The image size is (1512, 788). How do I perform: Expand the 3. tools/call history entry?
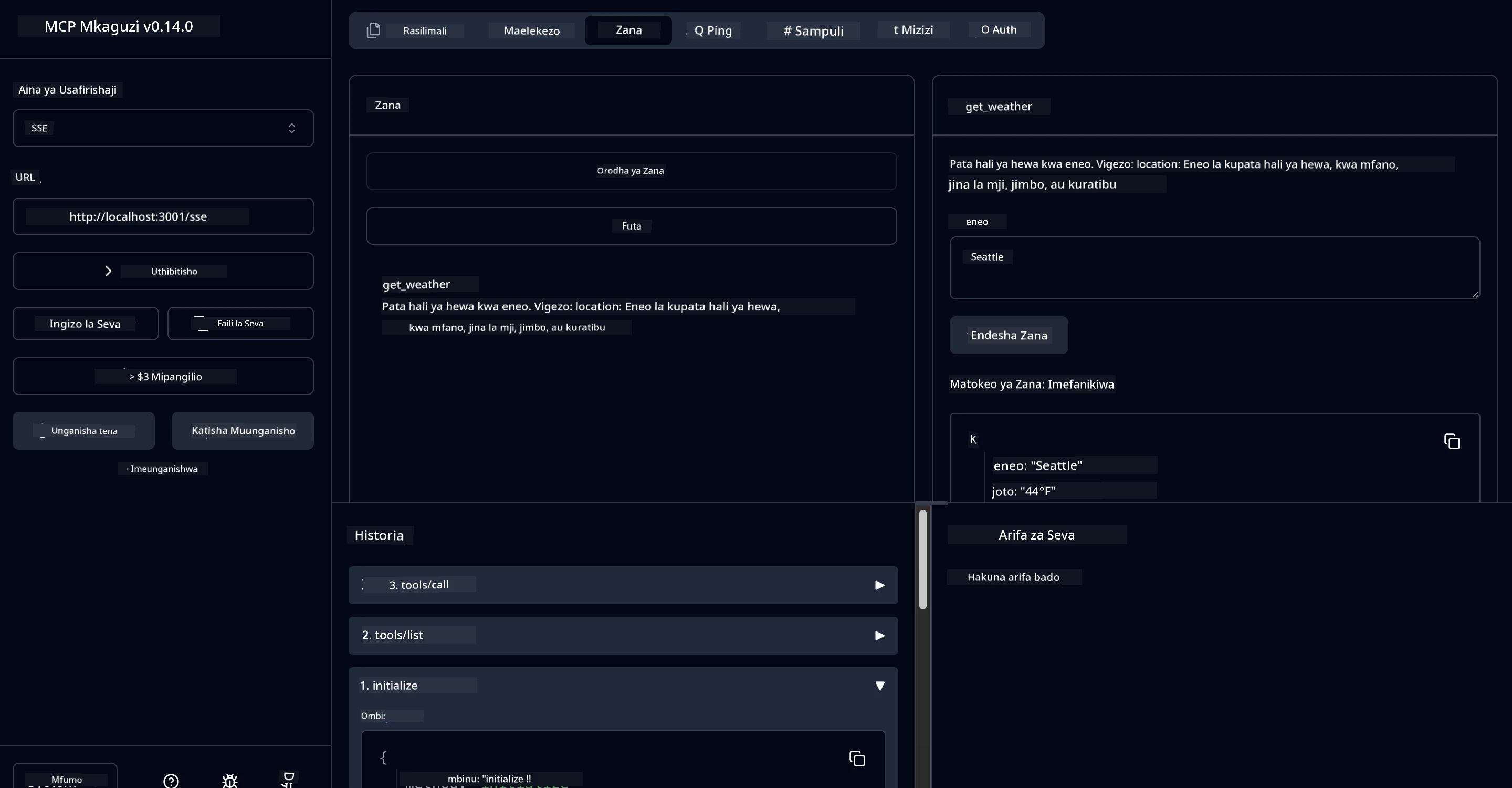click(623, 585)
